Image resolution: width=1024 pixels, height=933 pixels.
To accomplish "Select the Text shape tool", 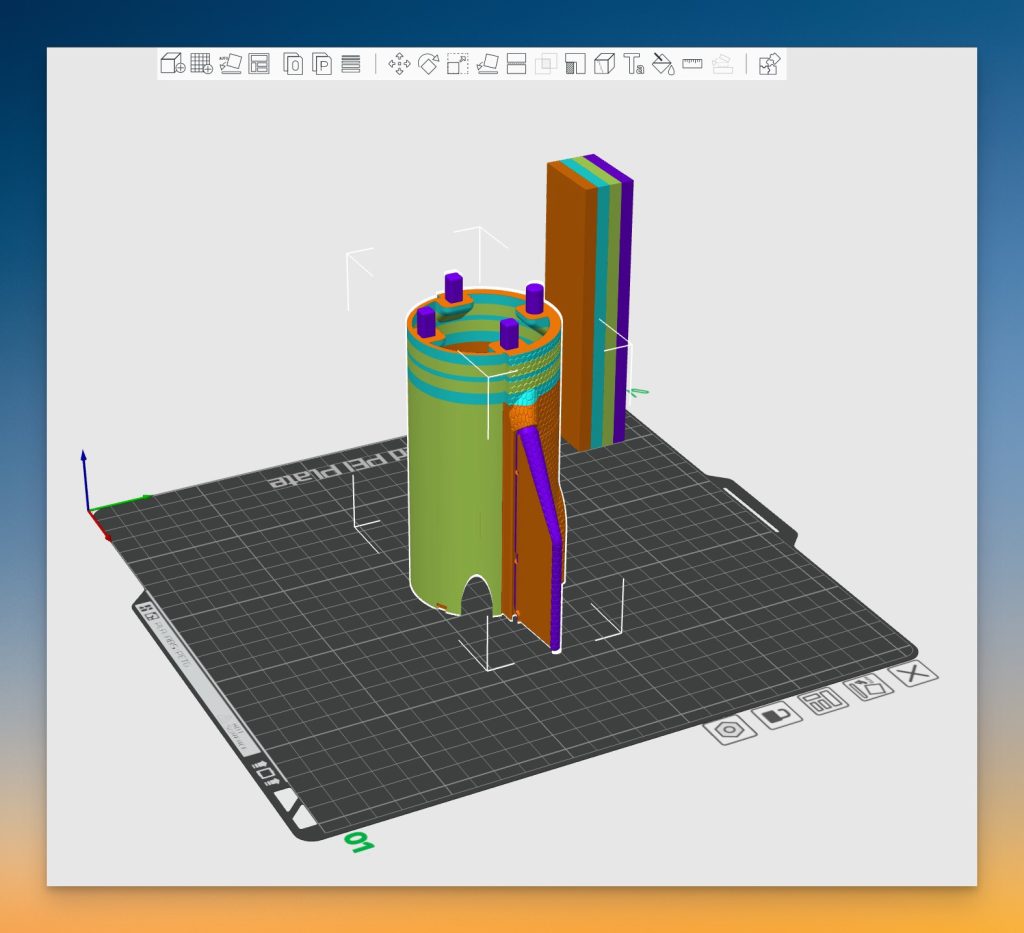I will 633,64.
